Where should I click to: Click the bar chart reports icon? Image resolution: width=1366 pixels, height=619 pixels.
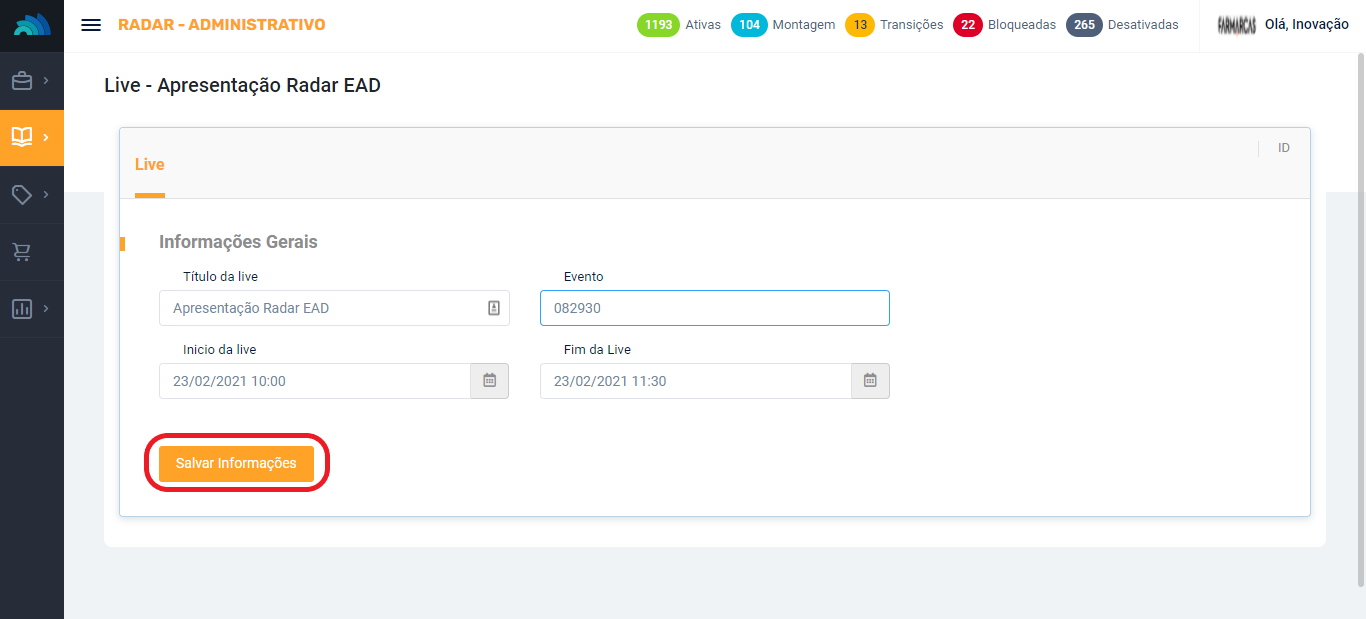tap(22, 309)
